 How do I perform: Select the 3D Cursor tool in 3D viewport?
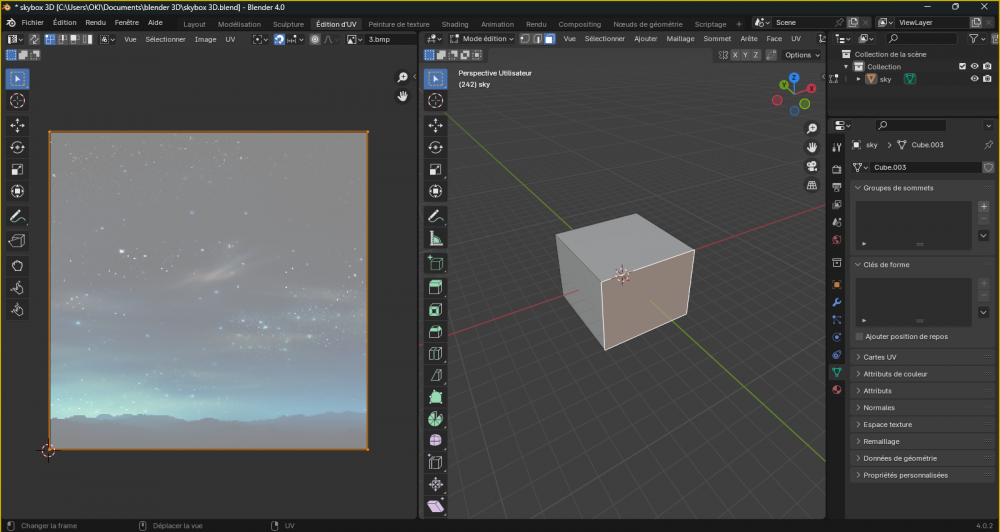[x=436, y=101]
